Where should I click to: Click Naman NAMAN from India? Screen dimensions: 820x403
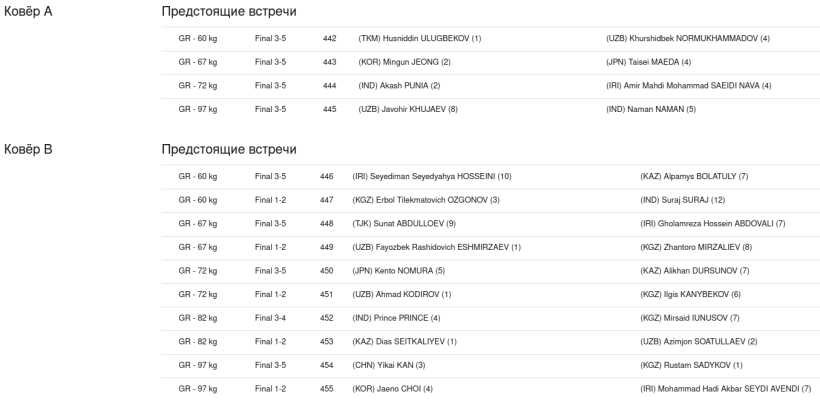point(651,109)
